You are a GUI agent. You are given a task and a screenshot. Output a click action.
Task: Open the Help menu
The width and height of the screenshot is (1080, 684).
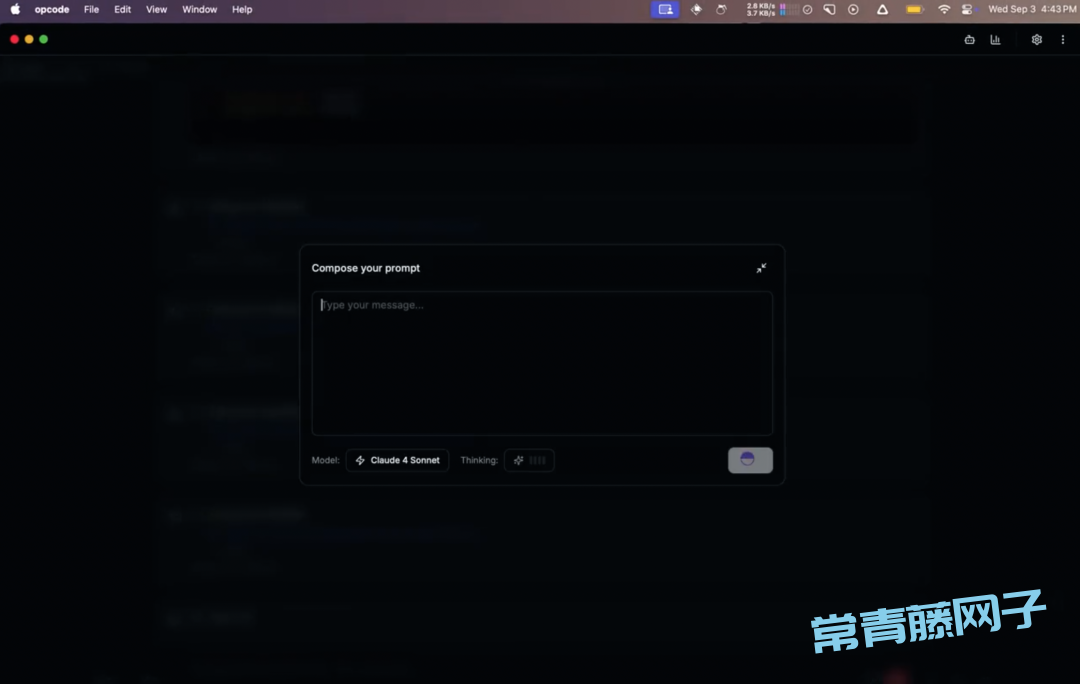click(x=242, y=9)
